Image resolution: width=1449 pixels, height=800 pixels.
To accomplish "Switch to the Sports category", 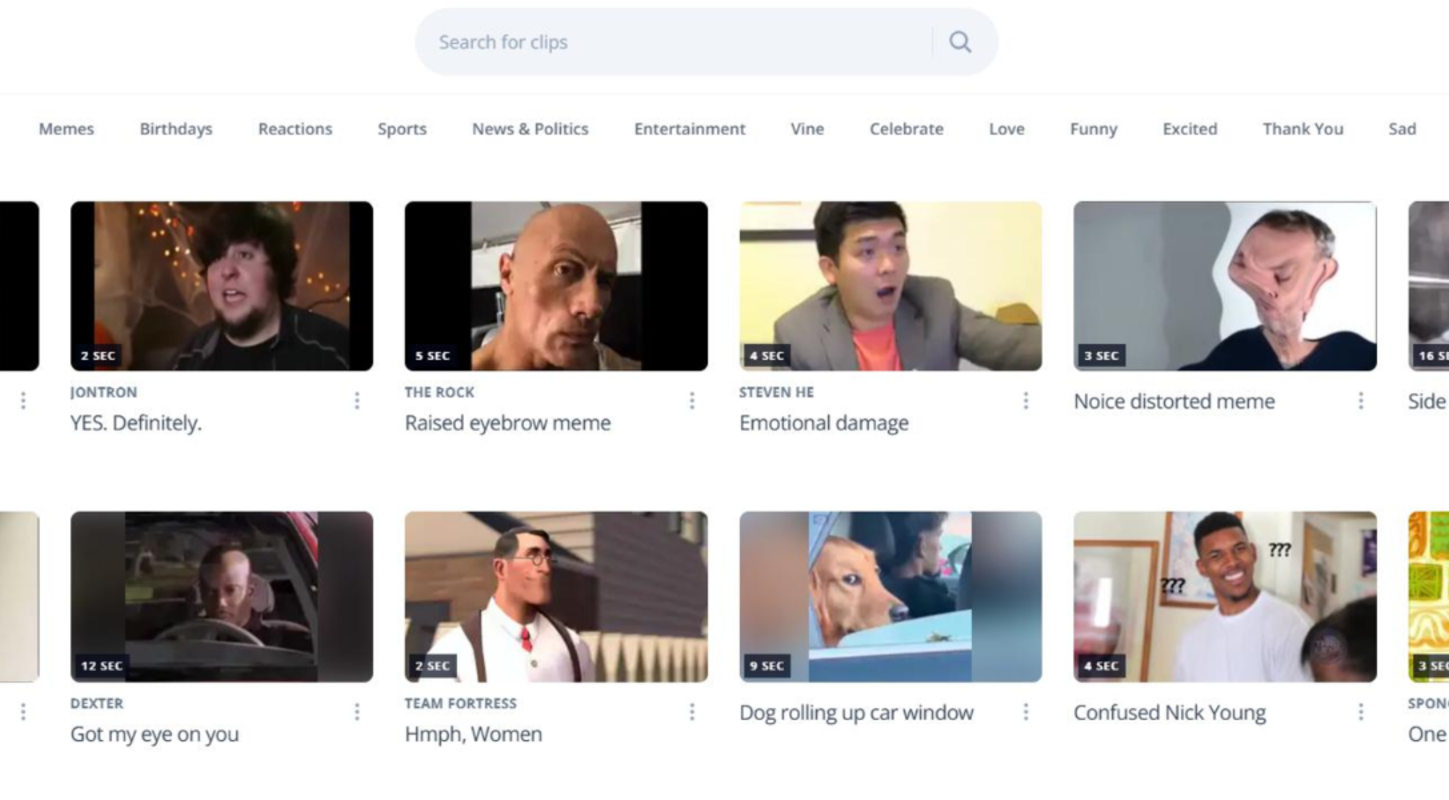I will (x=402, y=129).
